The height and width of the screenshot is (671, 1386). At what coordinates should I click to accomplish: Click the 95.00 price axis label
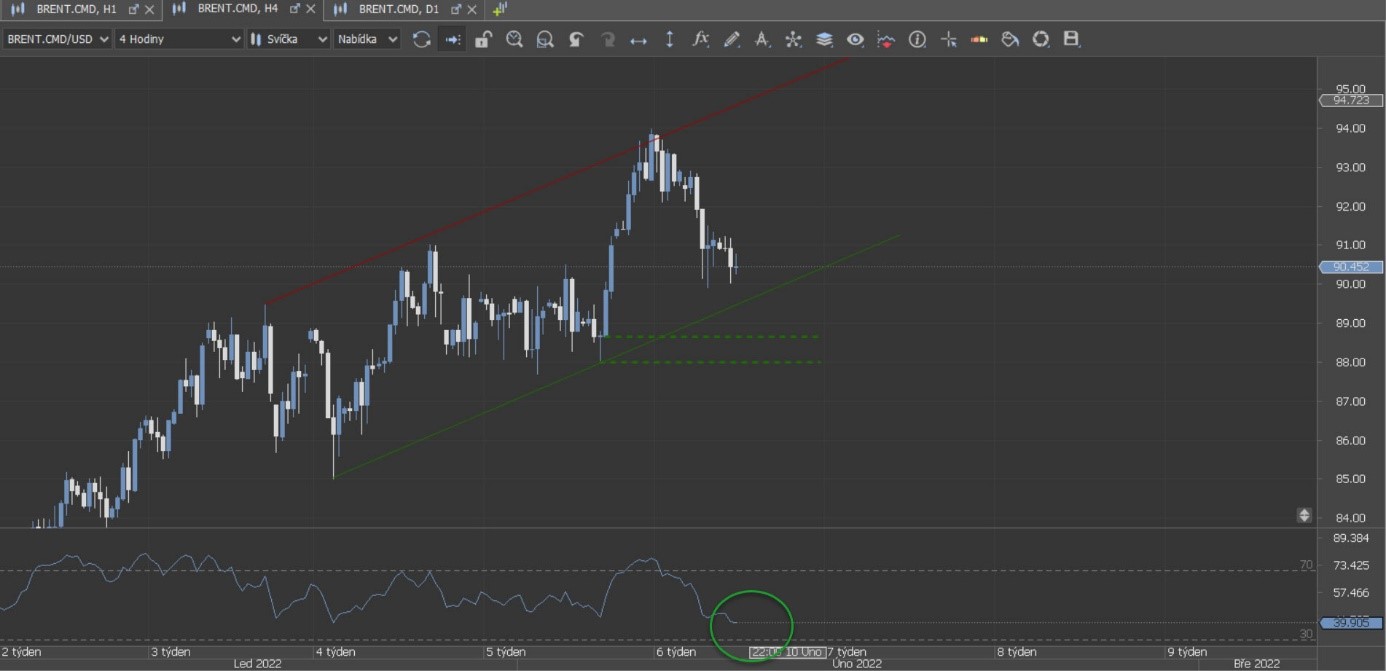coord(1350,89)
